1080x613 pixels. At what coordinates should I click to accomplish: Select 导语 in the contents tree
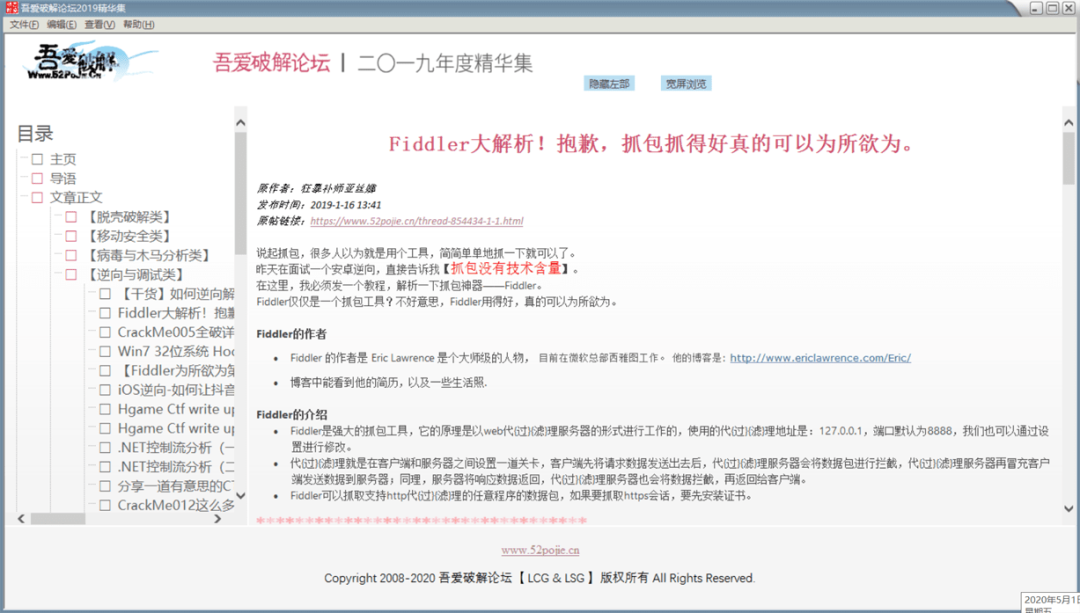(63, 179)
